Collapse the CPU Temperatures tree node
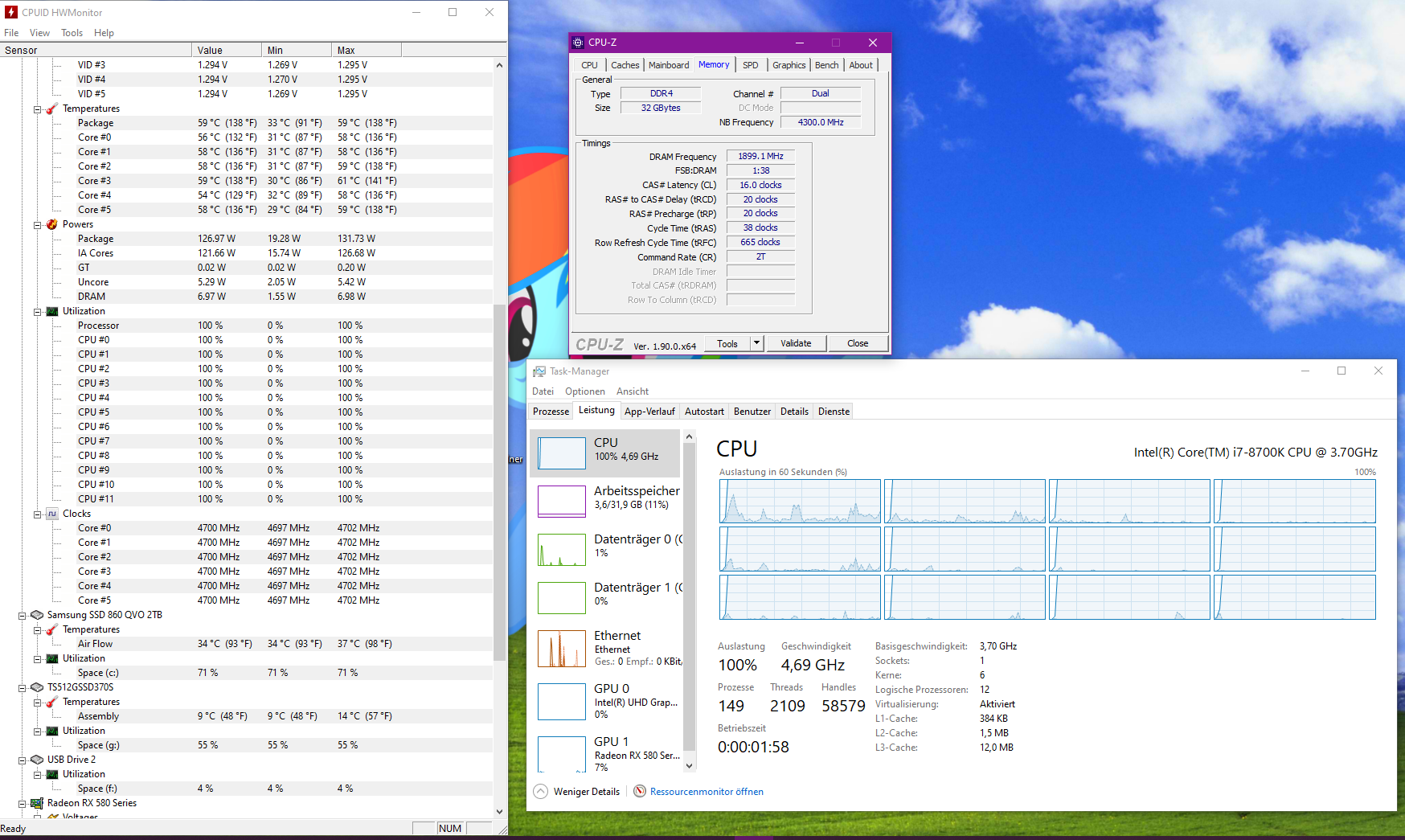The width and height of the screenshot is (1405, 840). tap(38, 109)
